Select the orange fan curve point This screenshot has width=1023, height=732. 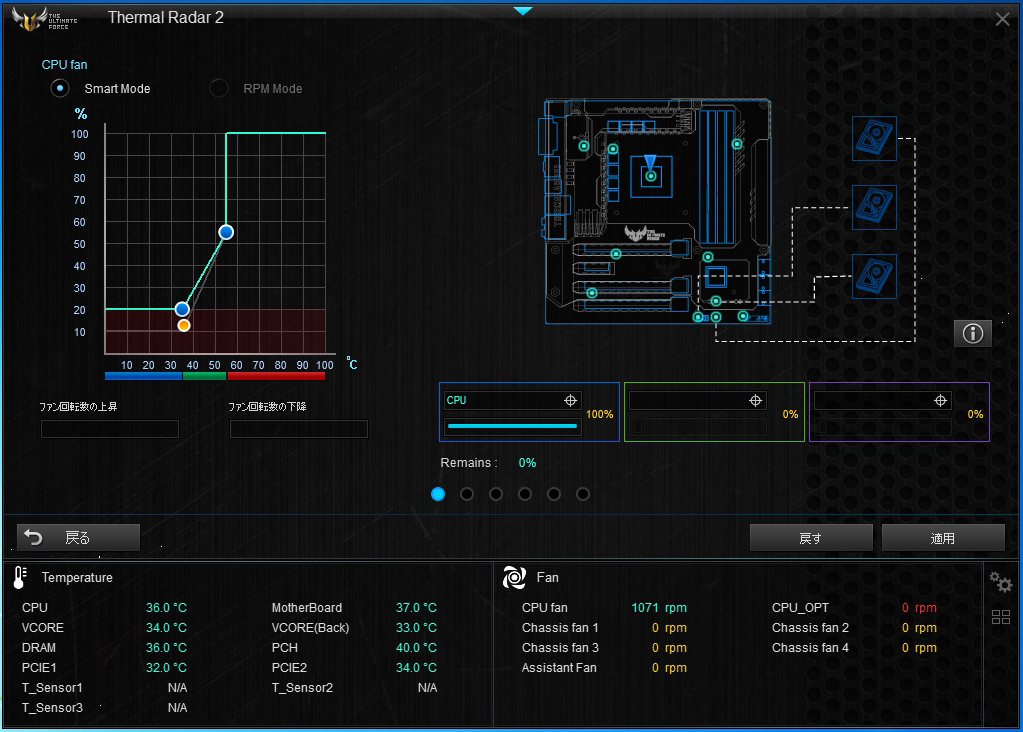click(x=184, y=326)
